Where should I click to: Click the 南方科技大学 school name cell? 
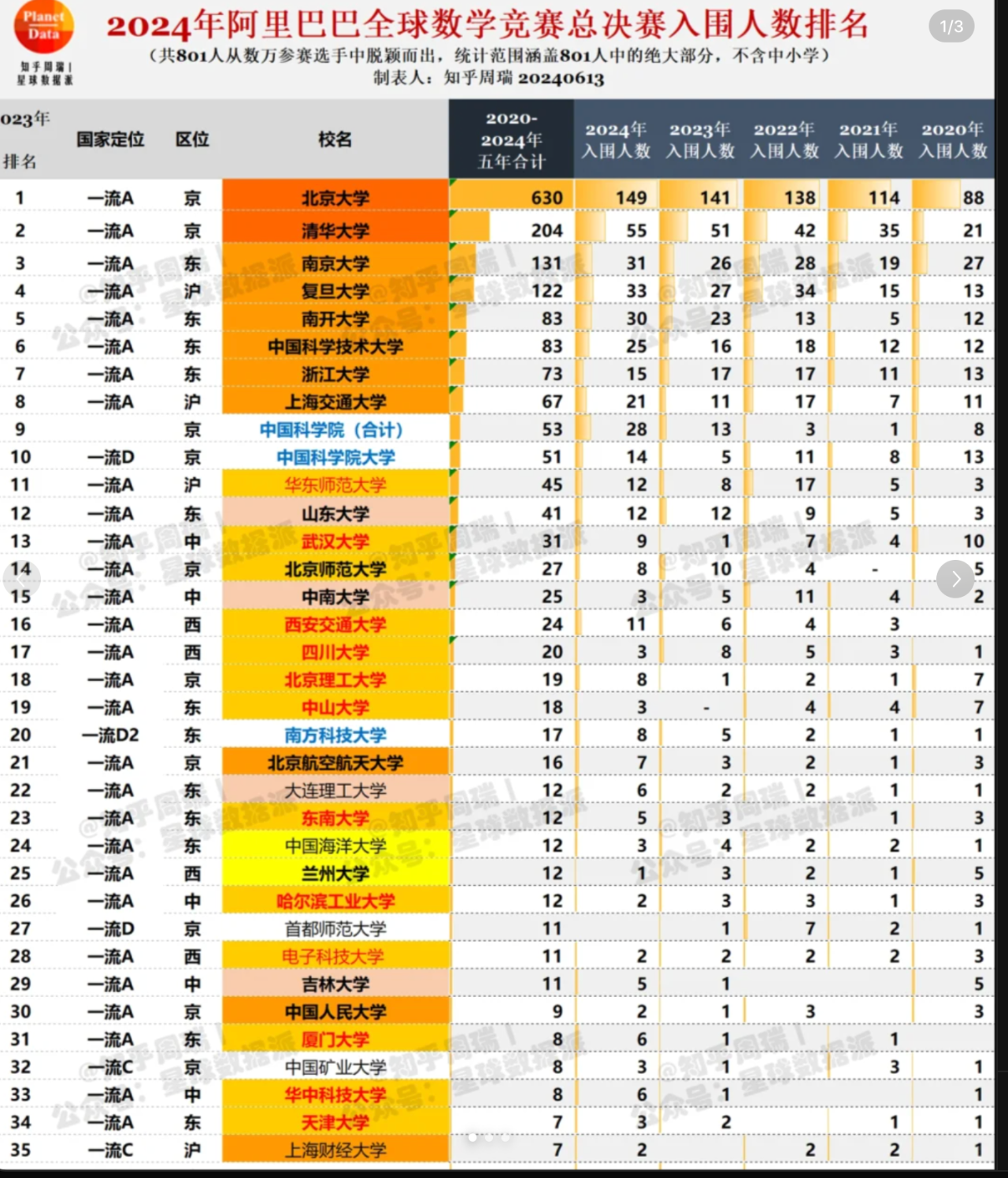tap(335, 735)
